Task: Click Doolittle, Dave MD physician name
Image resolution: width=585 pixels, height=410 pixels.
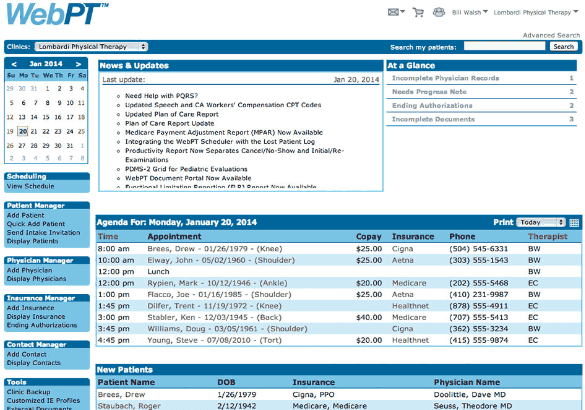Action: click(x=469, y=395)
